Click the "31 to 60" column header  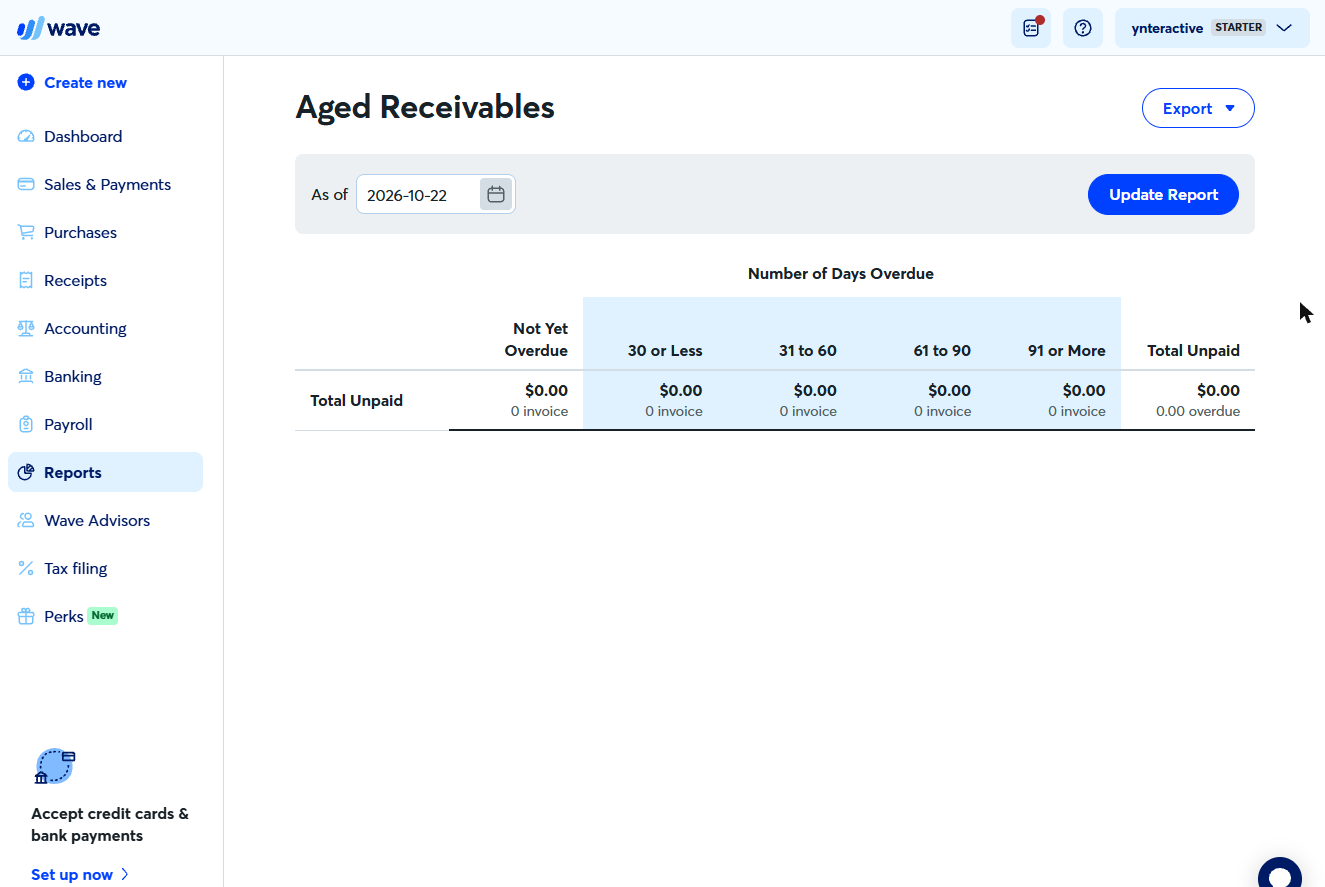point(808,351)
